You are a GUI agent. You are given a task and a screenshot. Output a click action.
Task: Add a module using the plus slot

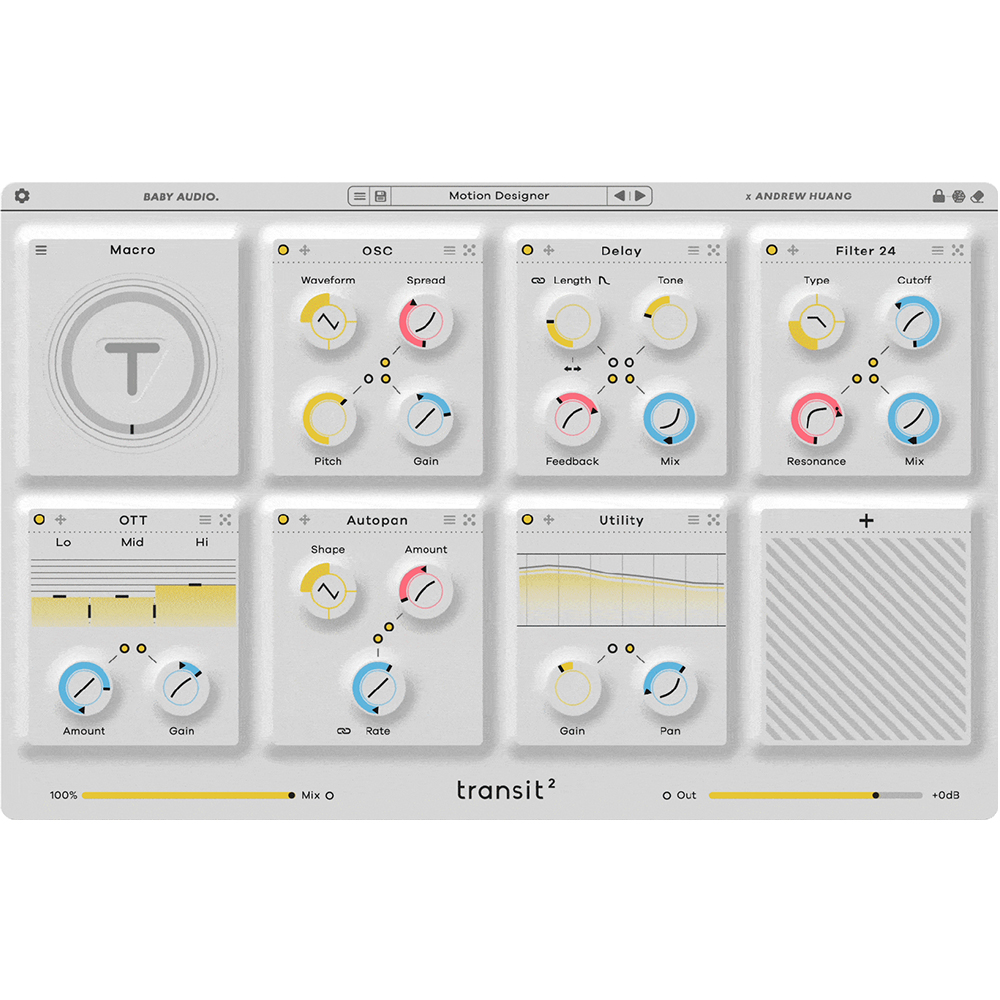click(866, 521)
